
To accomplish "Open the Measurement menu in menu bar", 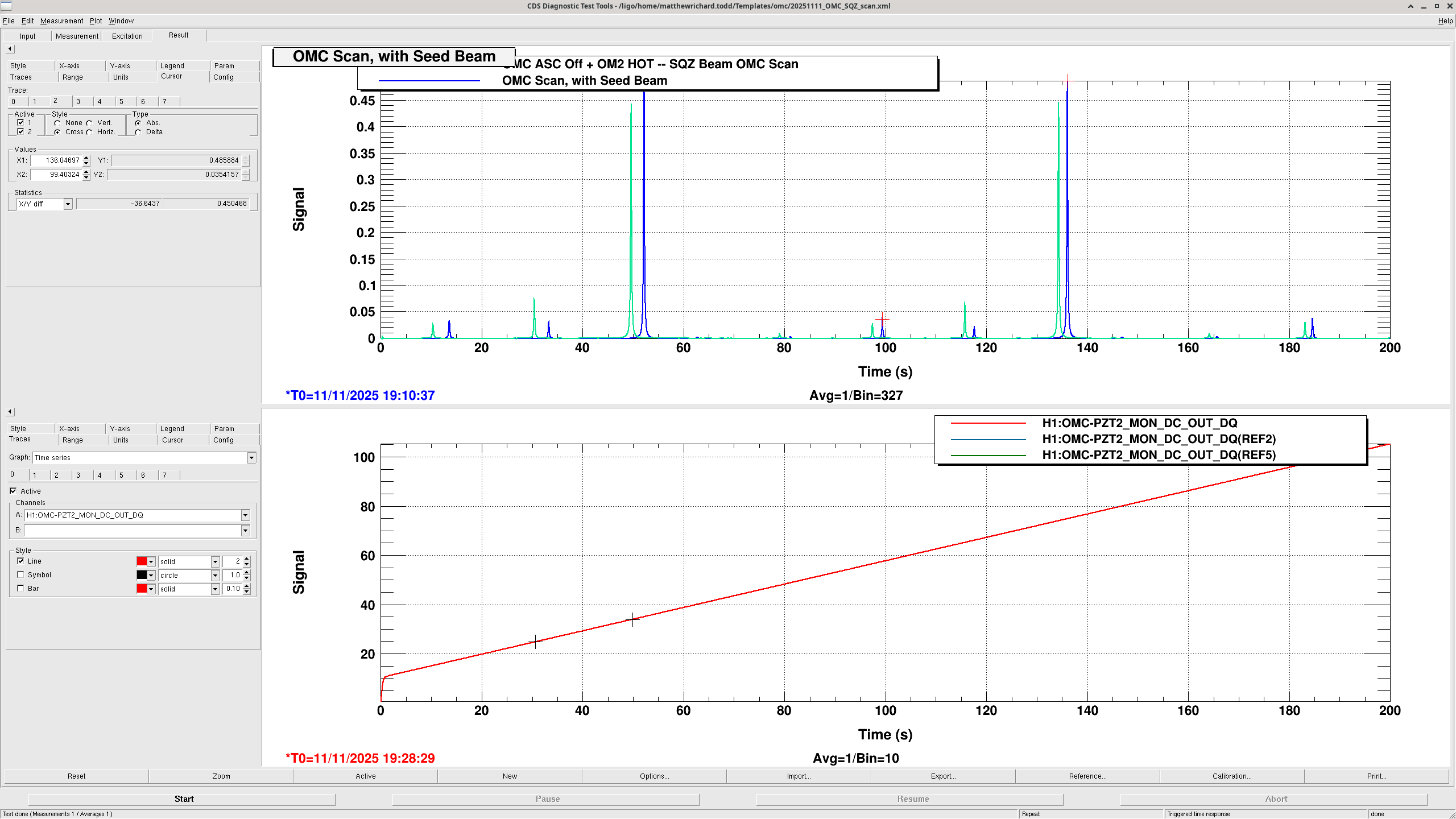I will point(61,21).
